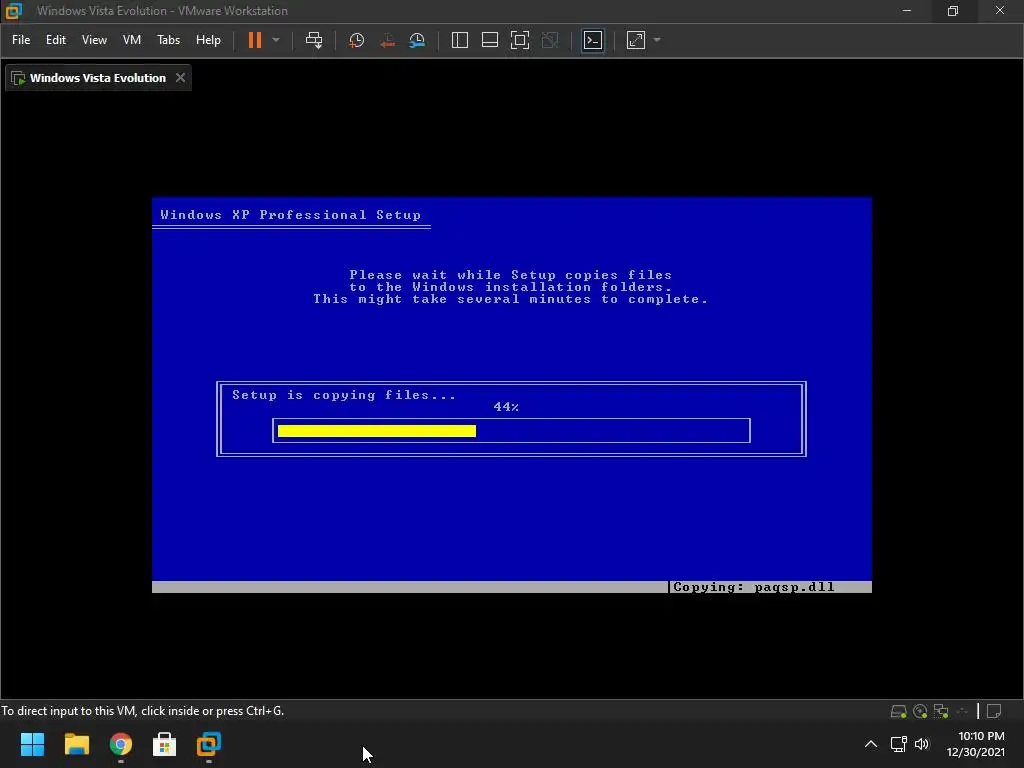Click the yellow setup progress bar
Screen dimensions: 1024x768
click(377, 431)
